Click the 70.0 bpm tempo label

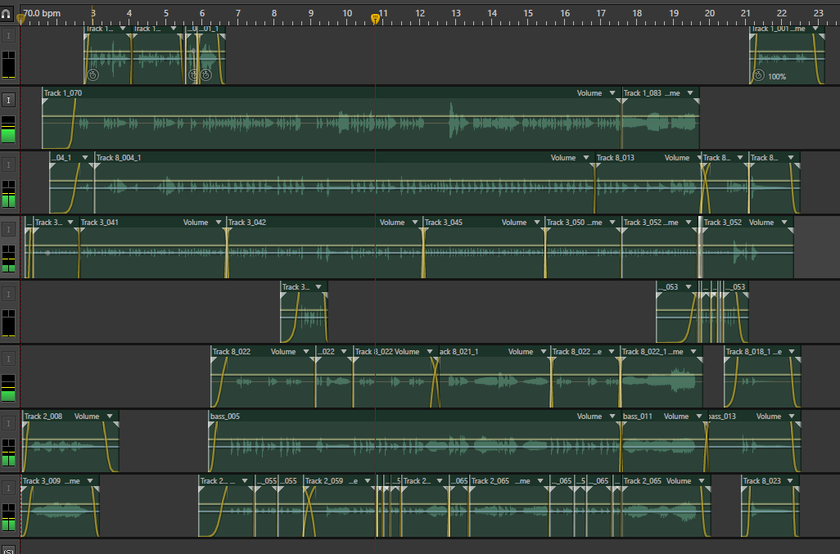[42, 13]
